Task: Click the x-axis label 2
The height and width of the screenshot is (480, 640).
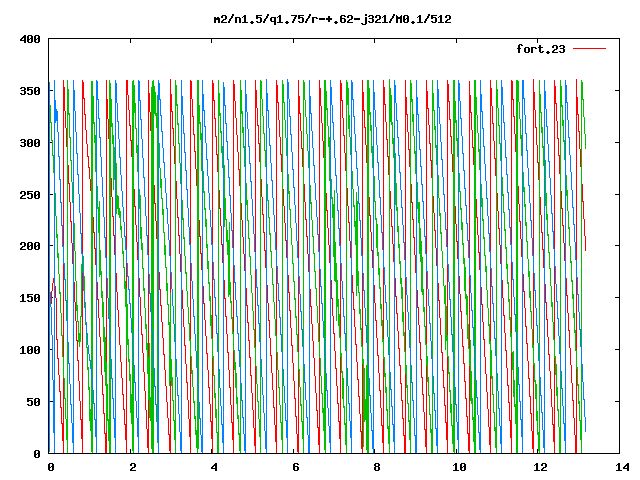Action: [133, 467]
